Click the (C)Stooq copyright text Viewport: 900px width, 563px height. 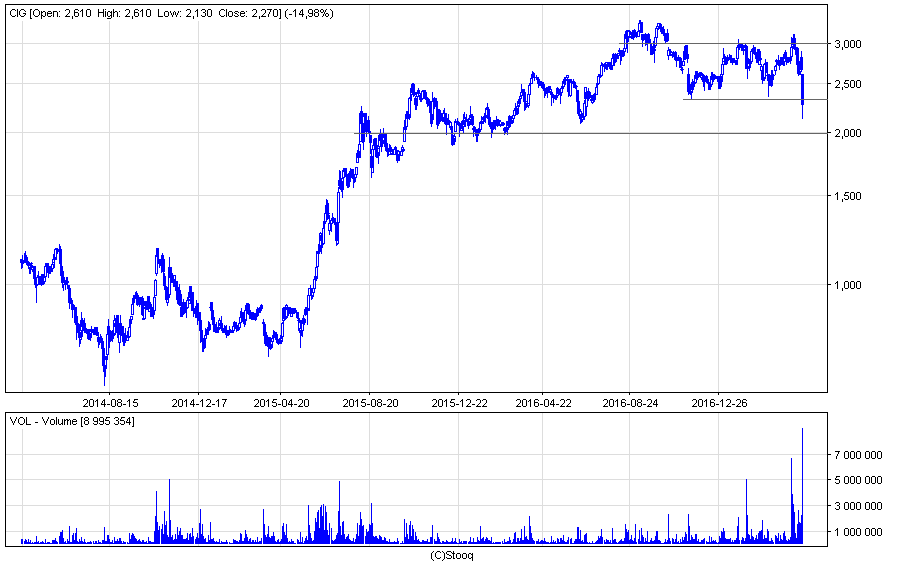coord(452,555)
